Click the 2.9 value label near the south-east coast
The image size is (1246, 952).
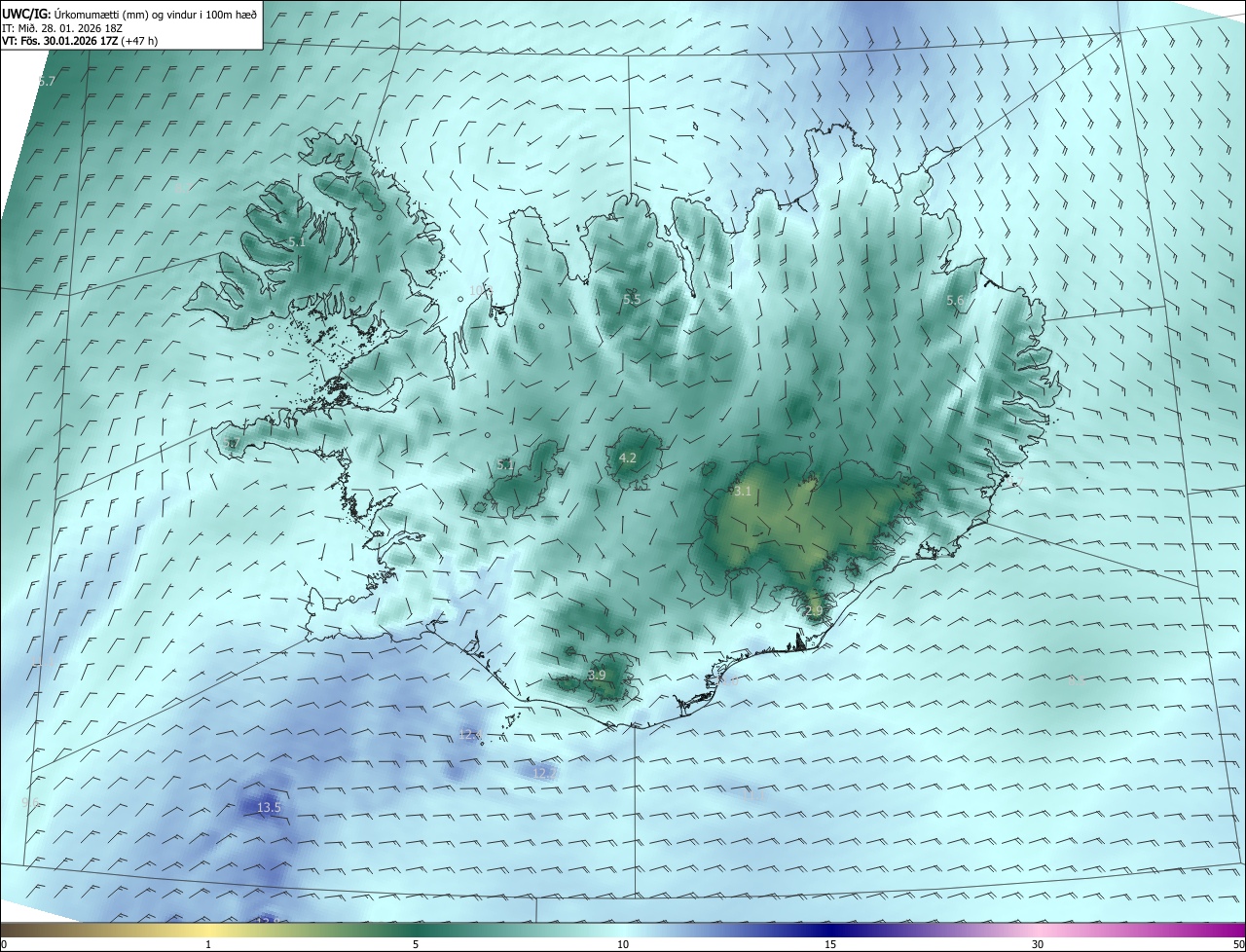(815, 610)
